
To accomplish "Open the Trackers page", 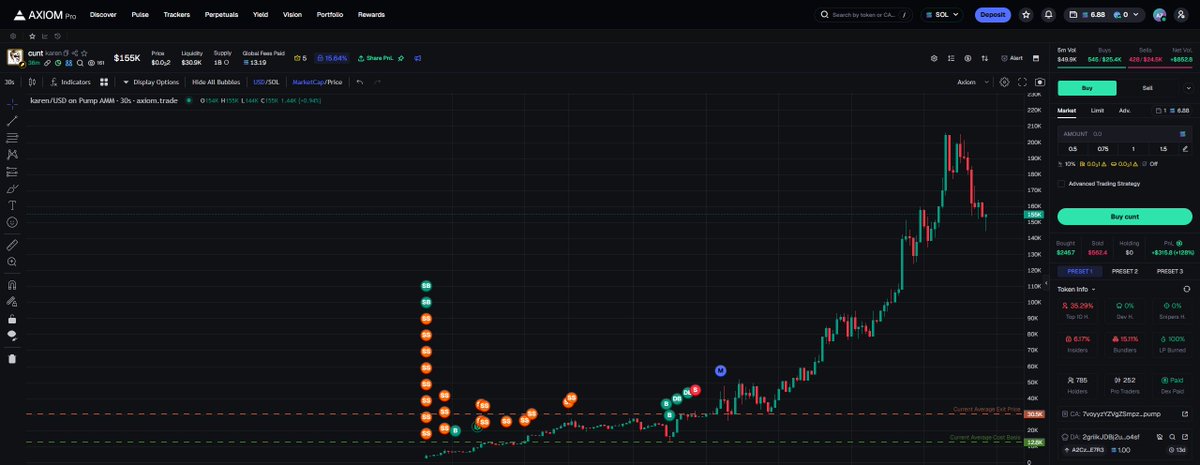I will (x=177, y=15).
